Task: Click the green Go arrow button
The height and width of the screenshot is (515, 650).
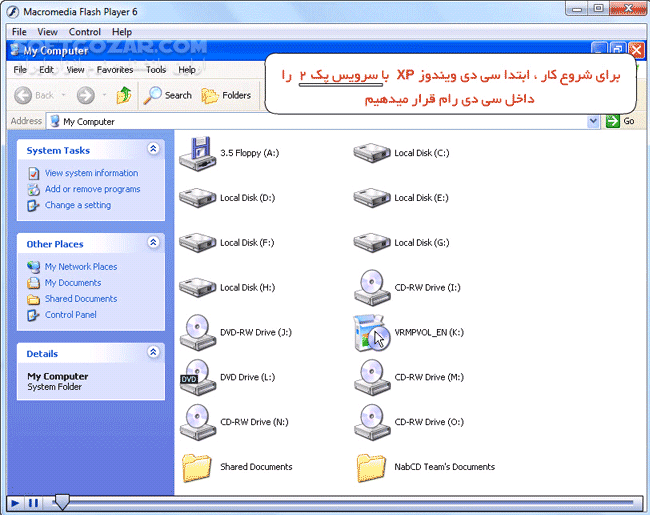Action: click(612, 121)
